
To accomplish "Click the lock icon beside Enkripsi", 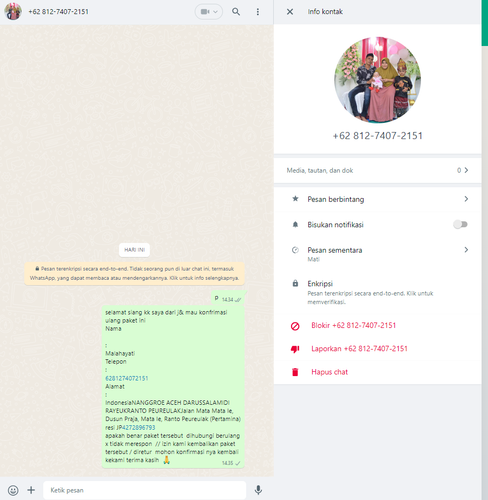I will coord(295,283).
